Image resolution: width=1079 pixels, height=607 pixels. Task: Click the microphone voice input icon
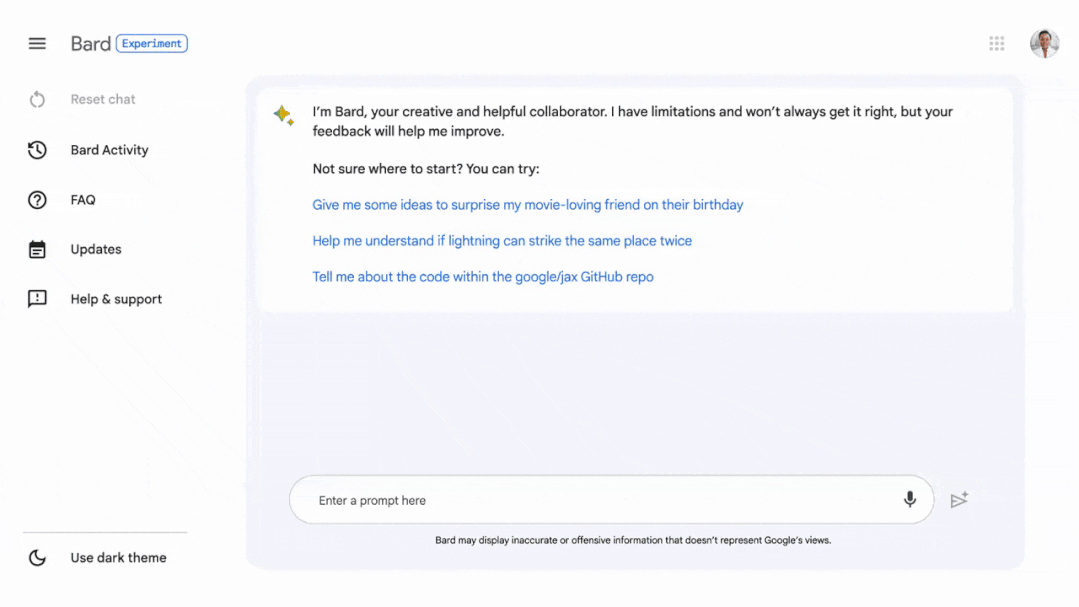point(909,500)
